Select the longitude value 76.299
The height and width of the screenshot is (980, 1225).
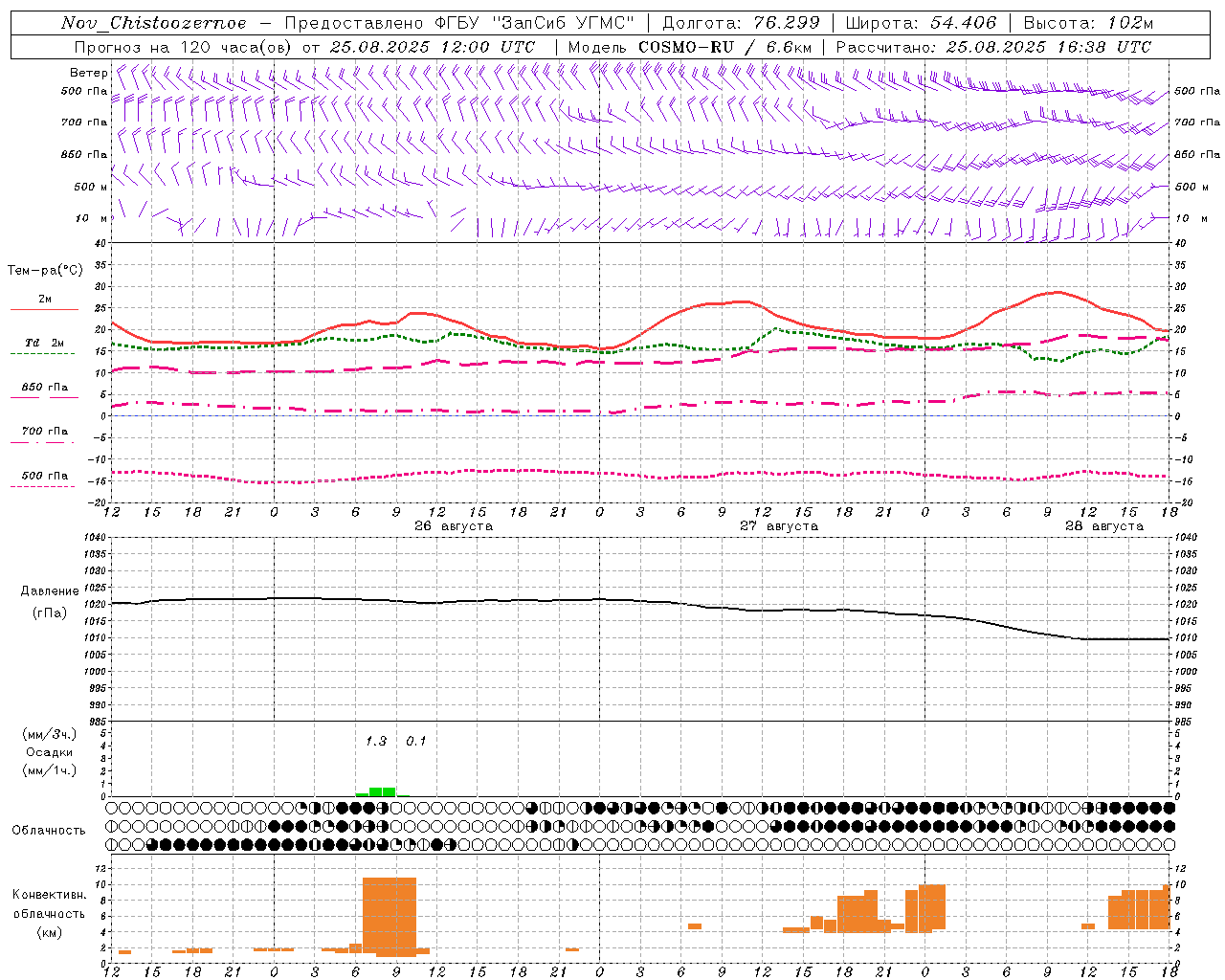click(x=787, y=23)
